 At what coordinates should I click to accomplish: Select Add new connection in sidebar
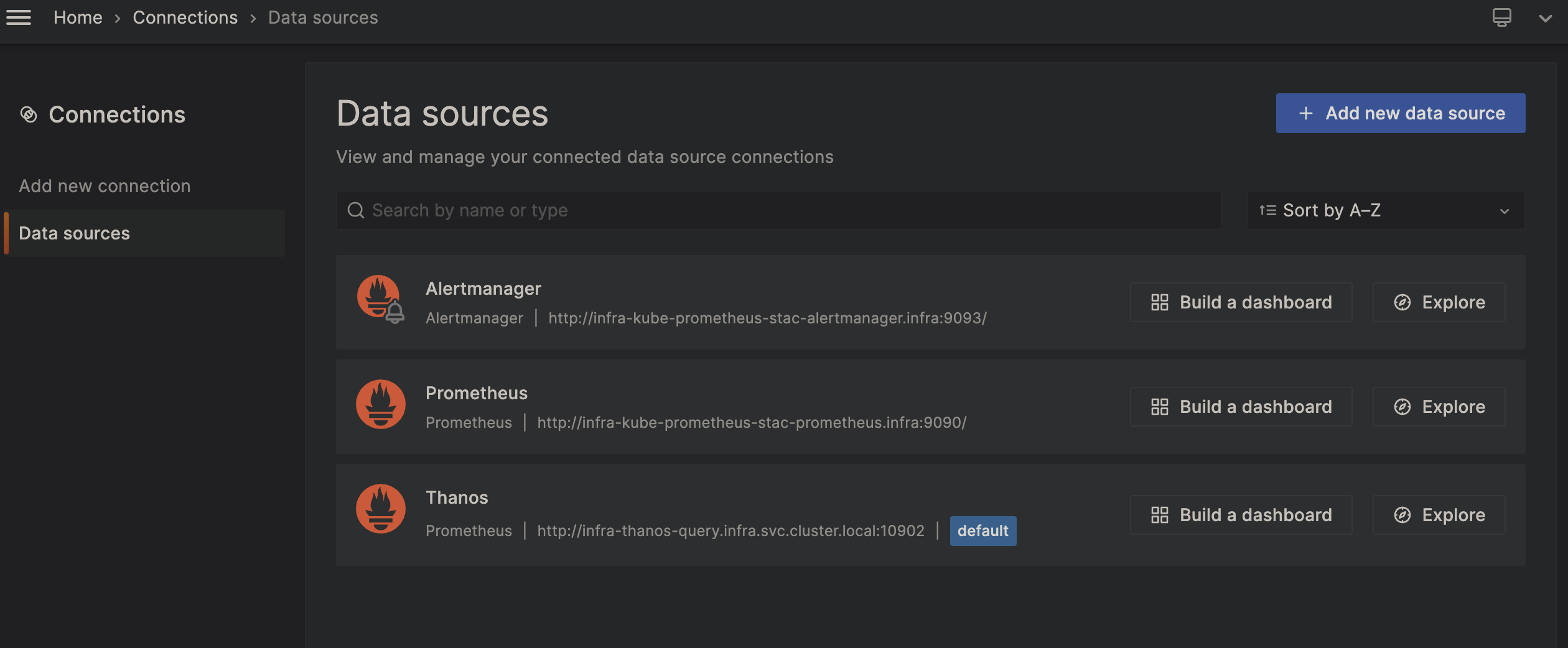[x=105, y=186]
